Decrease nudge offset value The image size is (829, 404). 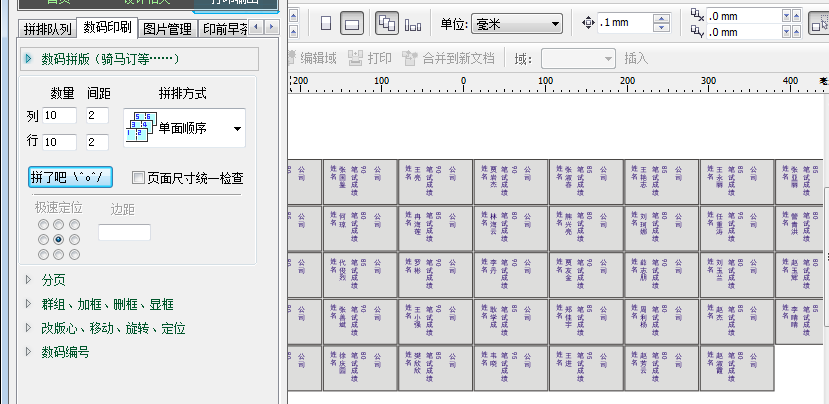[x=661, y=28]
